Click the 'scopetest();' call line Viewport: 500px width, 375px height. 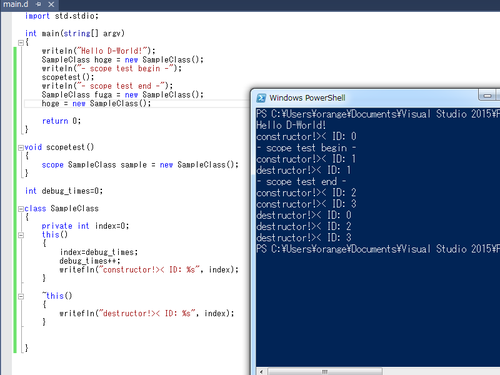[x=68, y=77]
